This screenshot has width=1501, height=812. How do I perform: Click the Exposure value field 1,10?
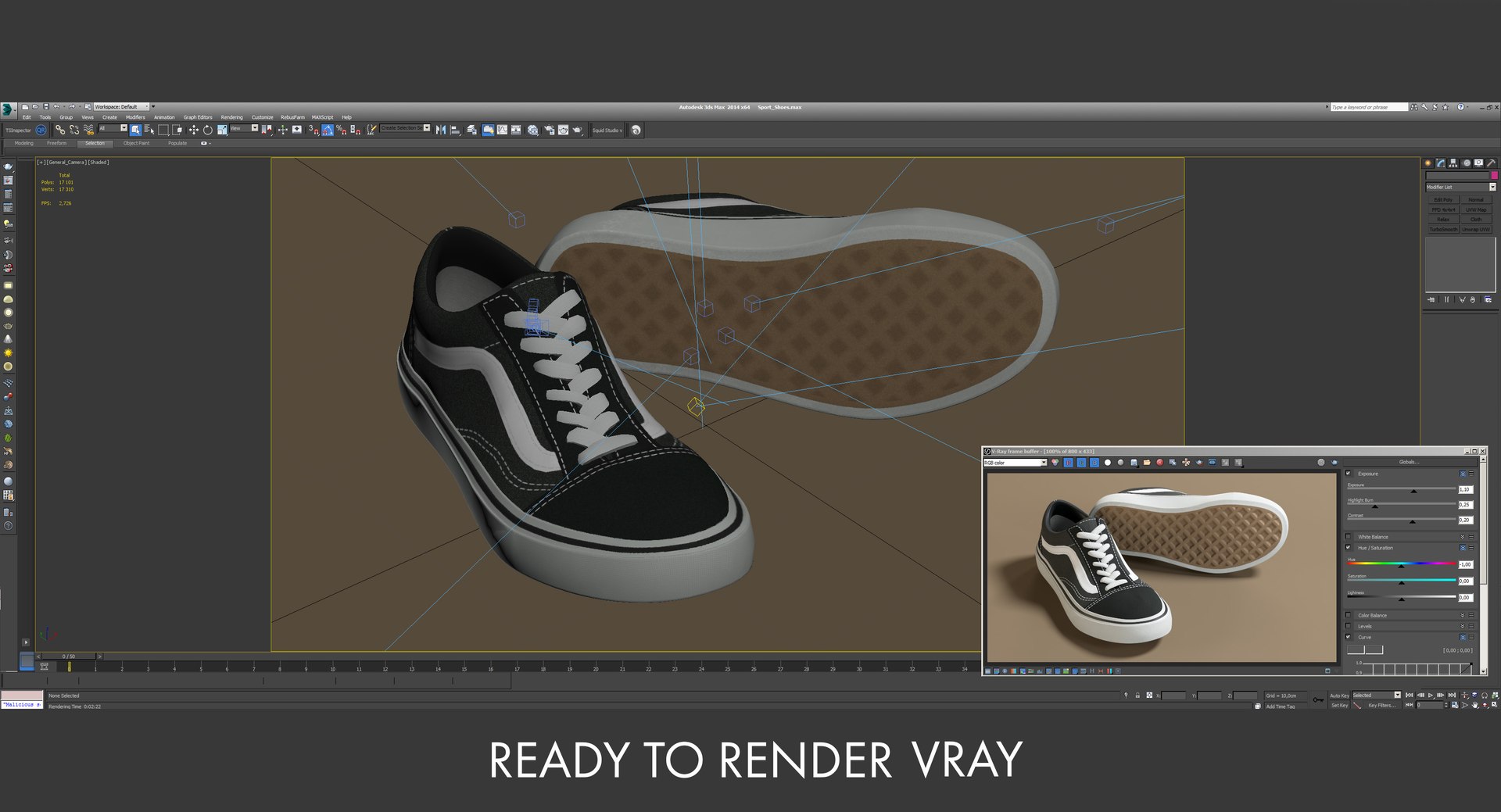pyautogui.click(x=1465, y=490)
